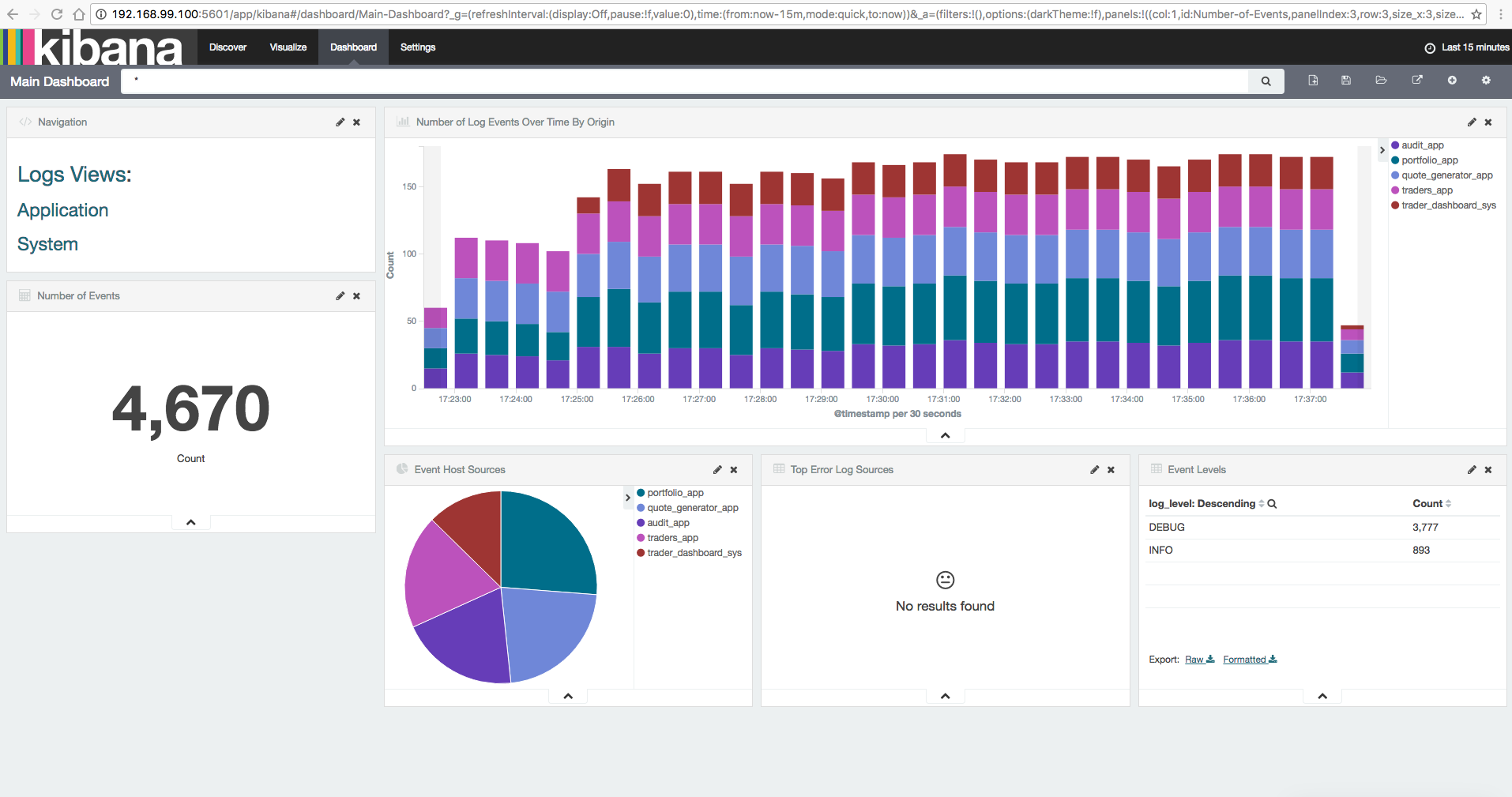Click portfolio_app legend color in bar chart

pos(1395,160)
